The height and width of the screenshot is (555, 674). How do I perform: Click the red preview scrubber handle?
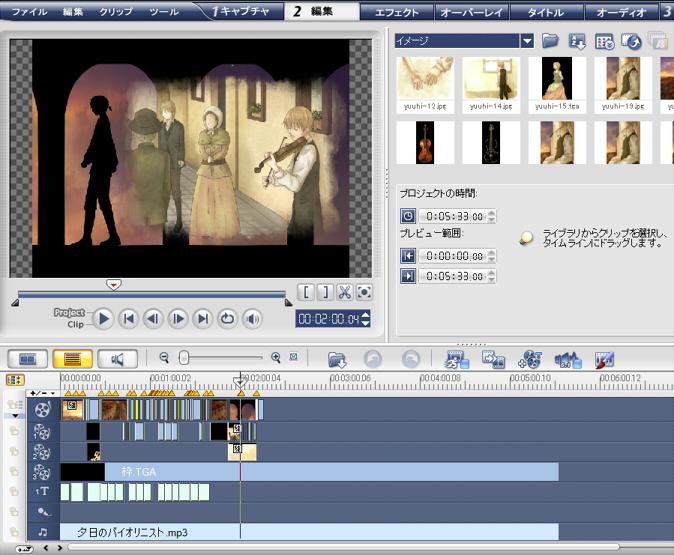coord(113,285)
